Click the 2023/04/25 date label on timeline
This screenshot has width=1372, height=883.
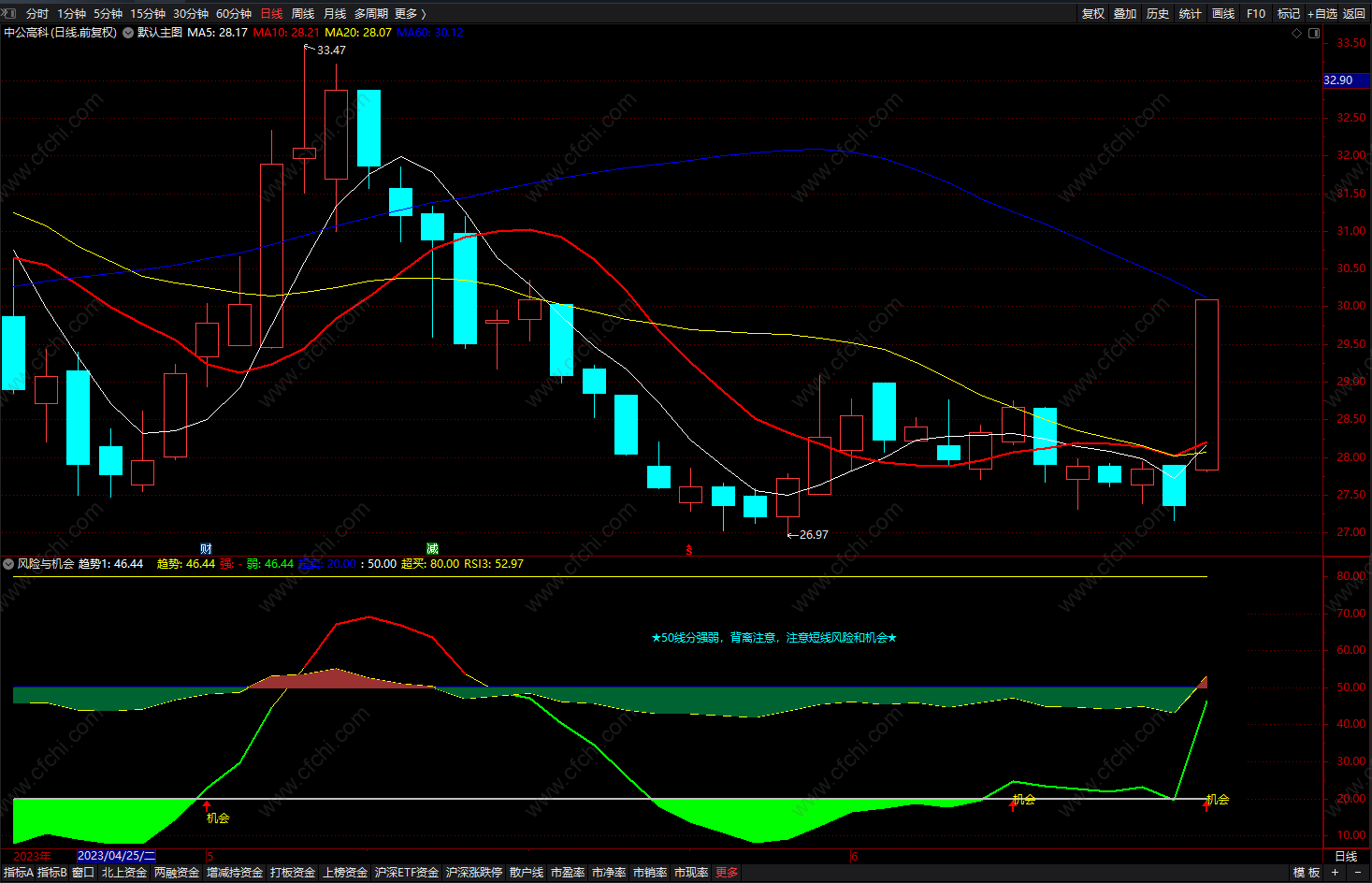(116, 856)
